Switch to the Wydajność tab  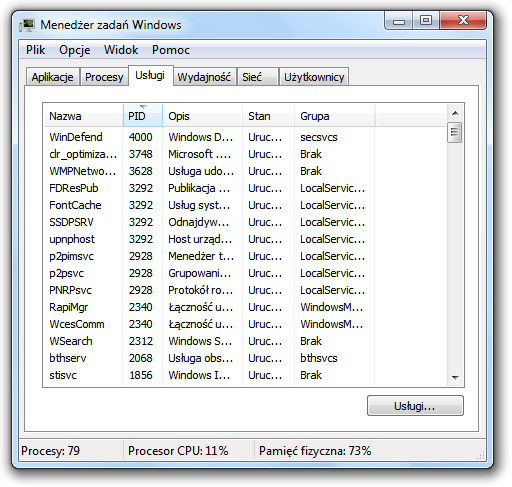[204, 77]
